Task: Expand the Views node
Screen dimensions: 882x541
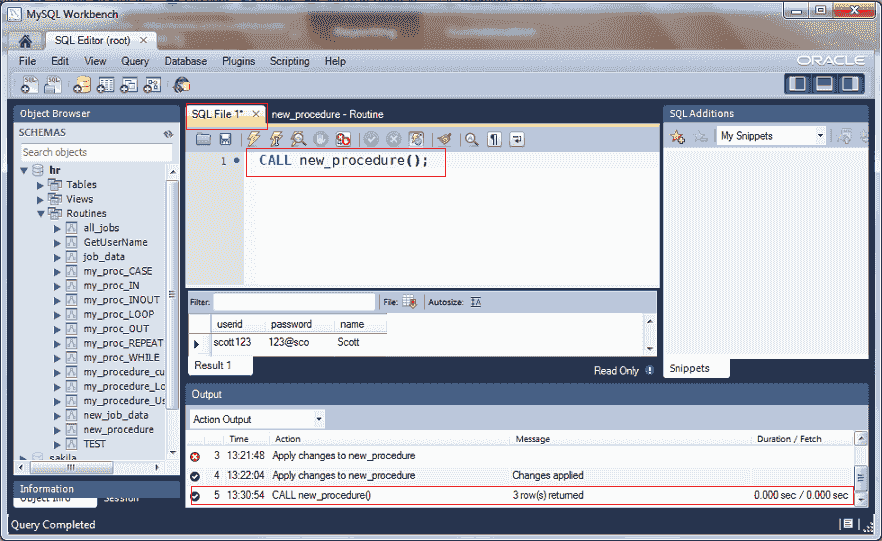Action: coord(40,199)
